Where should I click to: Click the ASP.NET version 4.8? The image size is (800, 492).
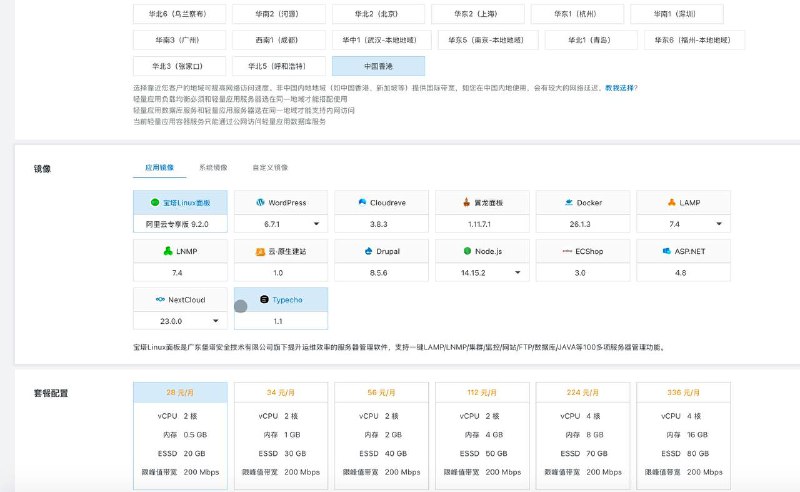point(683,273)
